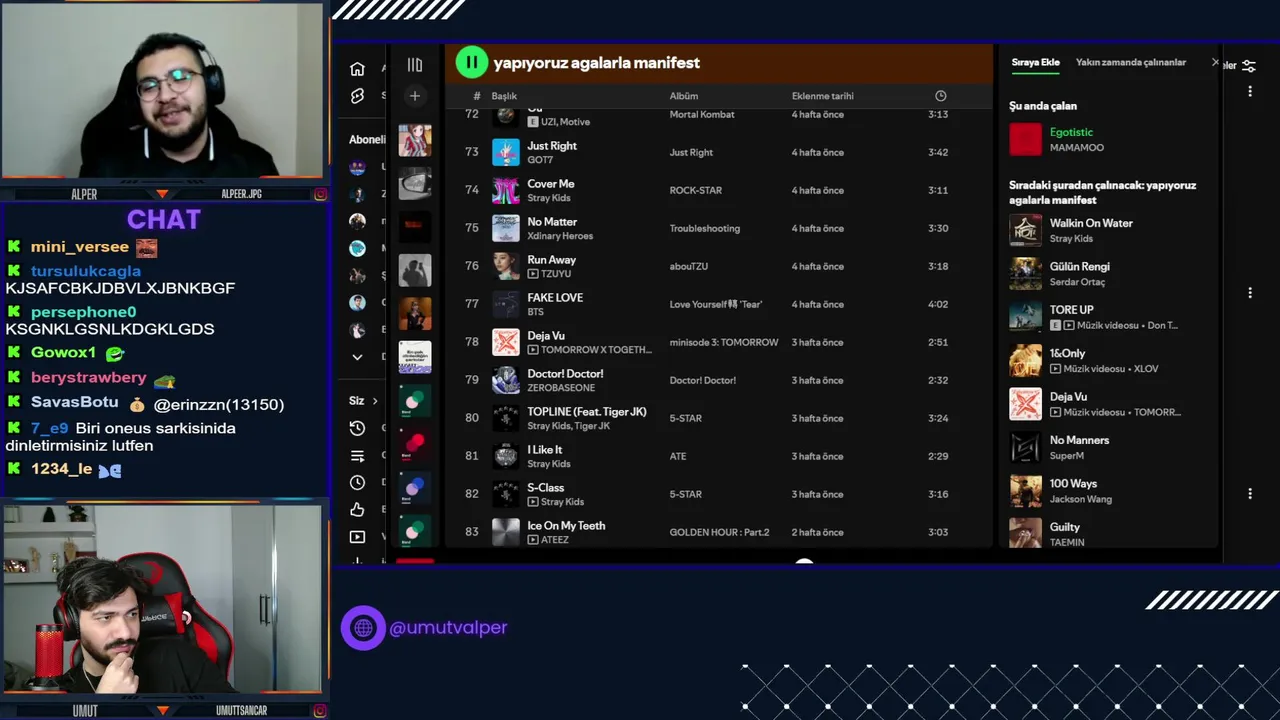
Task: Open Serdar Ortaç artist link in queue
Action: 1077,282
